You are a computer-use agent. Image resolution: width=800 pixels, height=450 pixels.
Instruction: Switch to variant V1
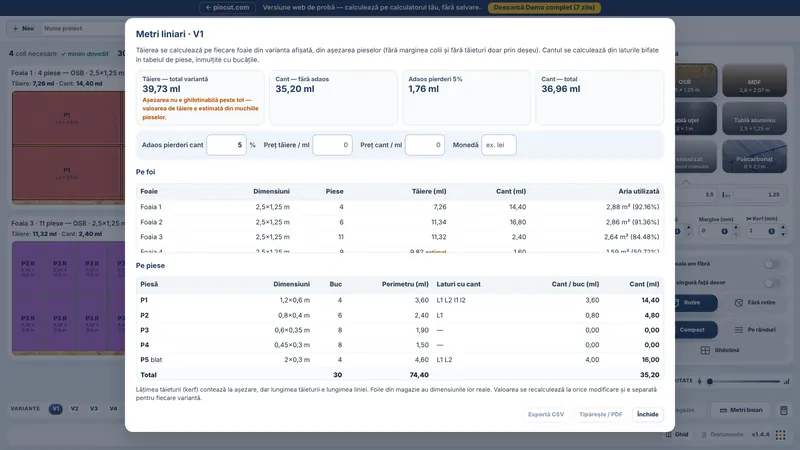(56, 409)
